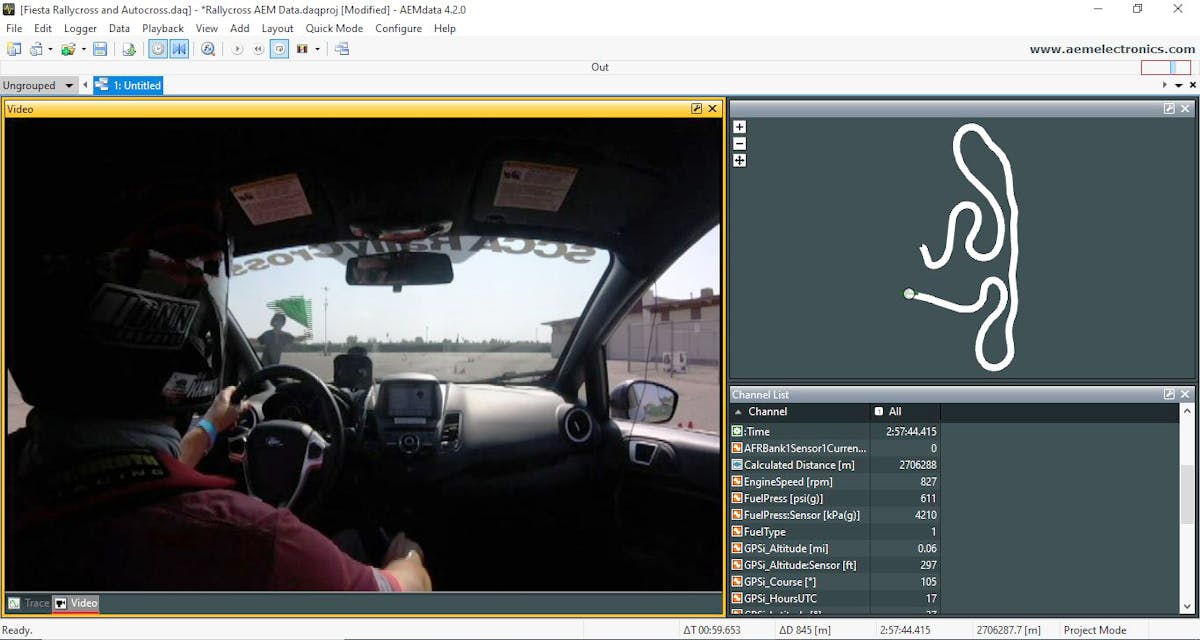Click the red overview position slider
The width and height of the screenshot is (1200, 640).
click(x=1165, y=68)
